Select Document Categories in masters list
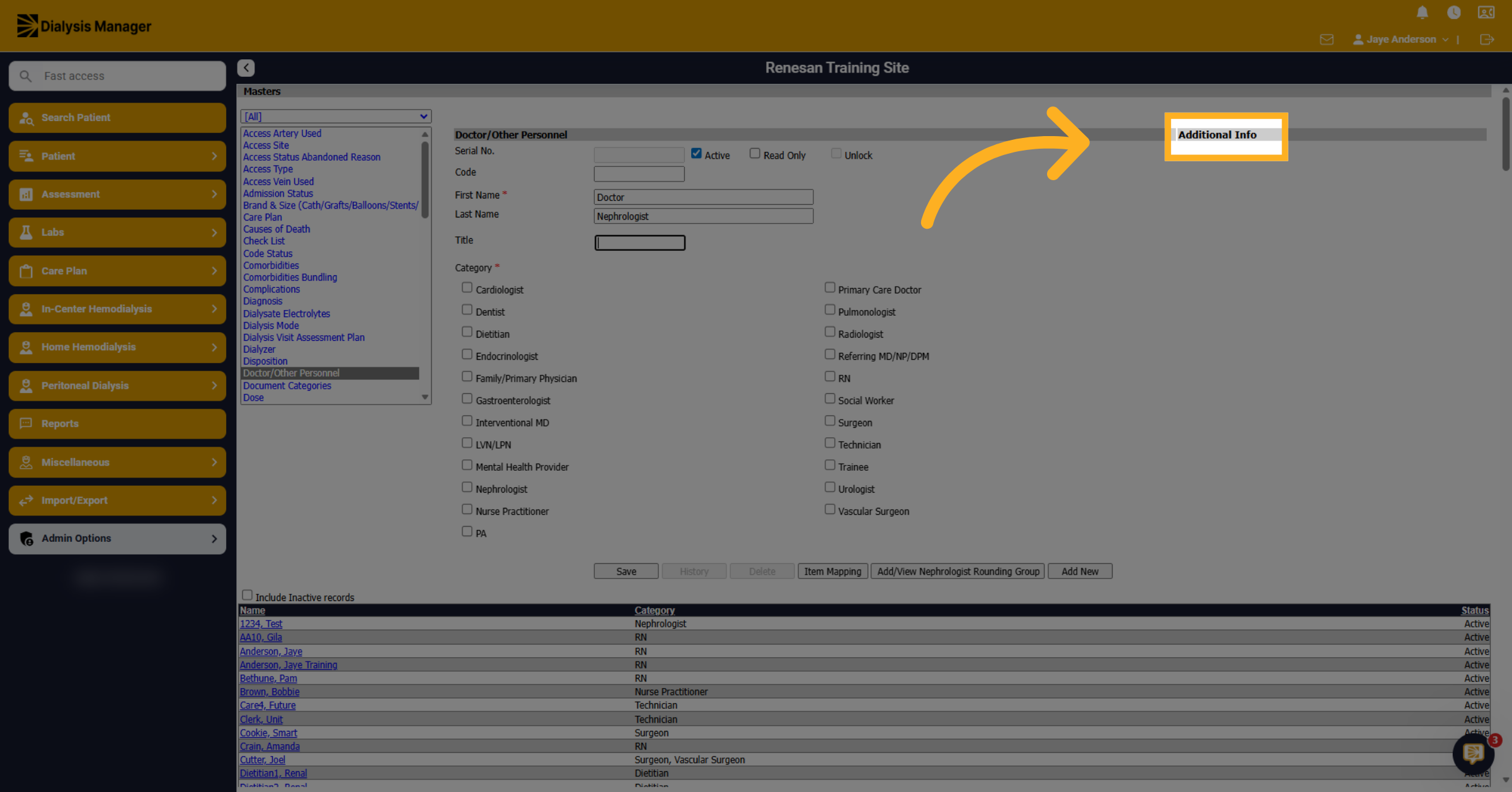1512x792 pixels. (x=287, y=386)
